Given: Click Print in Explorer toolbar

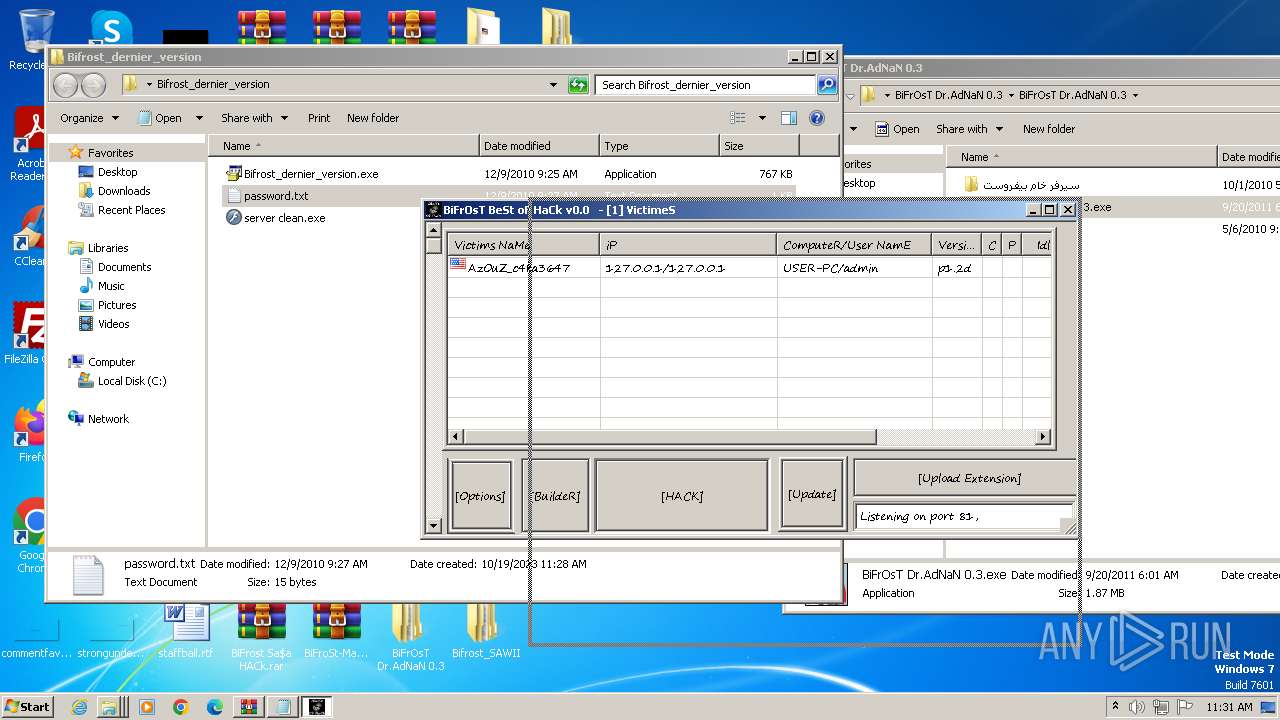Looking at the screenshot, I should pyautogui.click(x=319, y=118).
